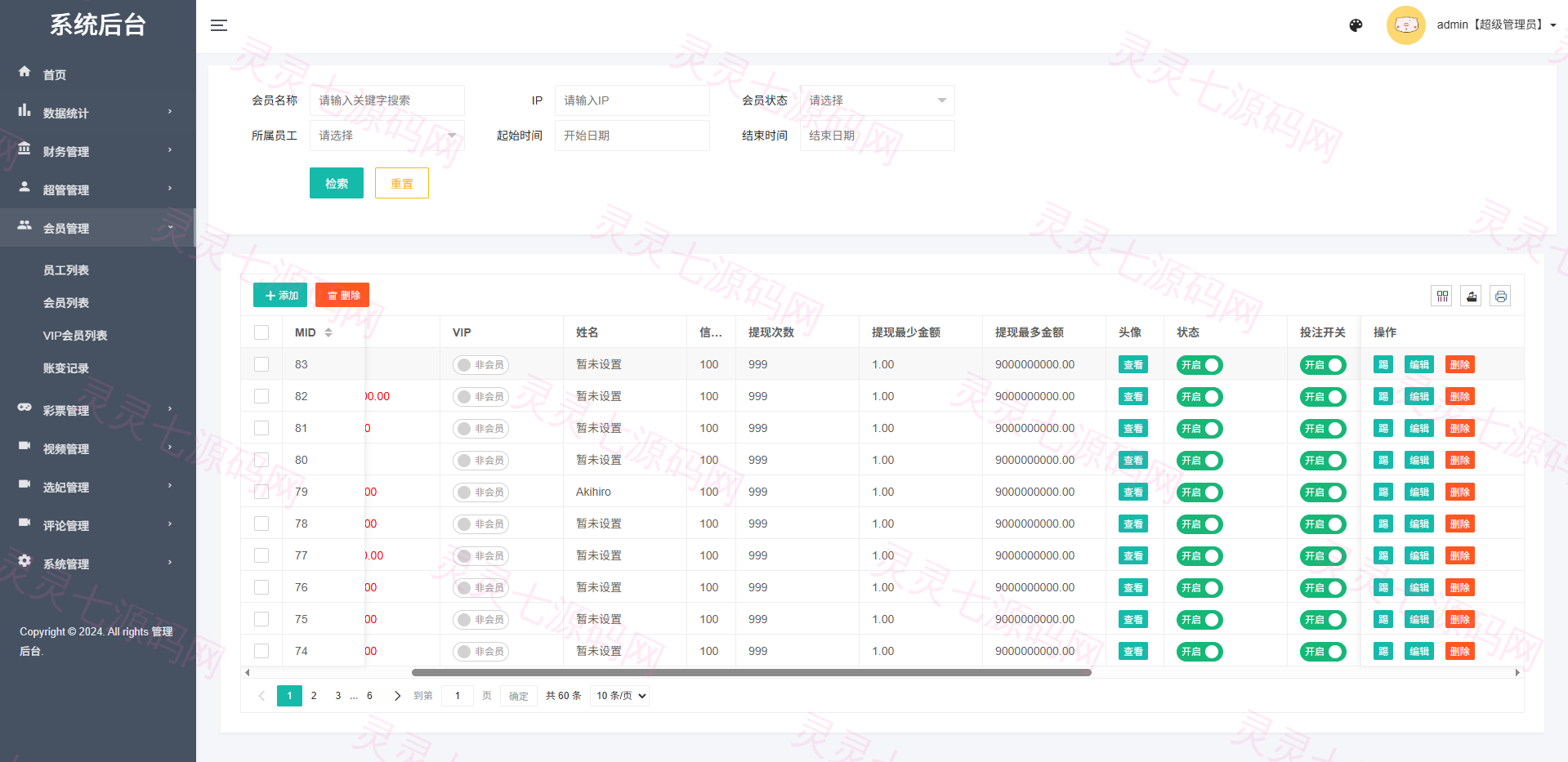Toggle the 状态 switch in row 82

pyautogui.click(x=1199, y=397)
